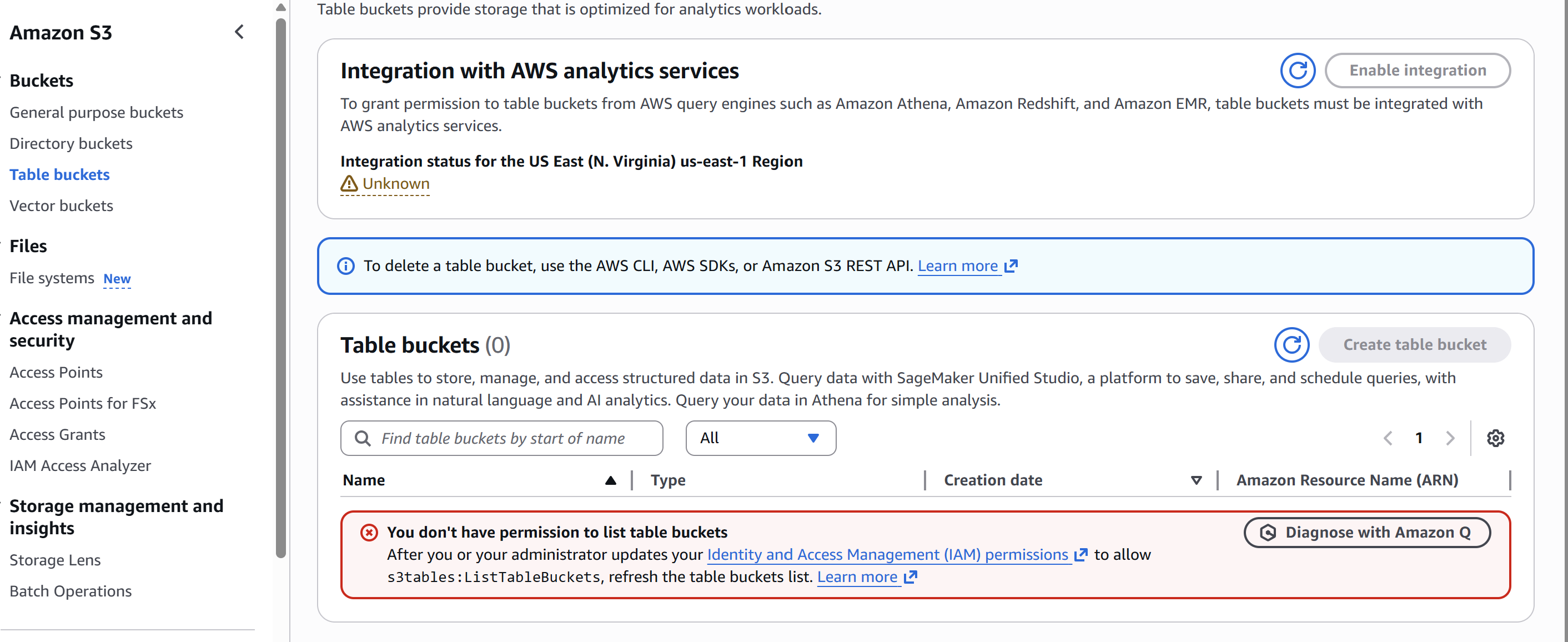Viewport: 1568px width, 642px height.
Task: Click the find table buckets search field
Action: tap(501, 438)
